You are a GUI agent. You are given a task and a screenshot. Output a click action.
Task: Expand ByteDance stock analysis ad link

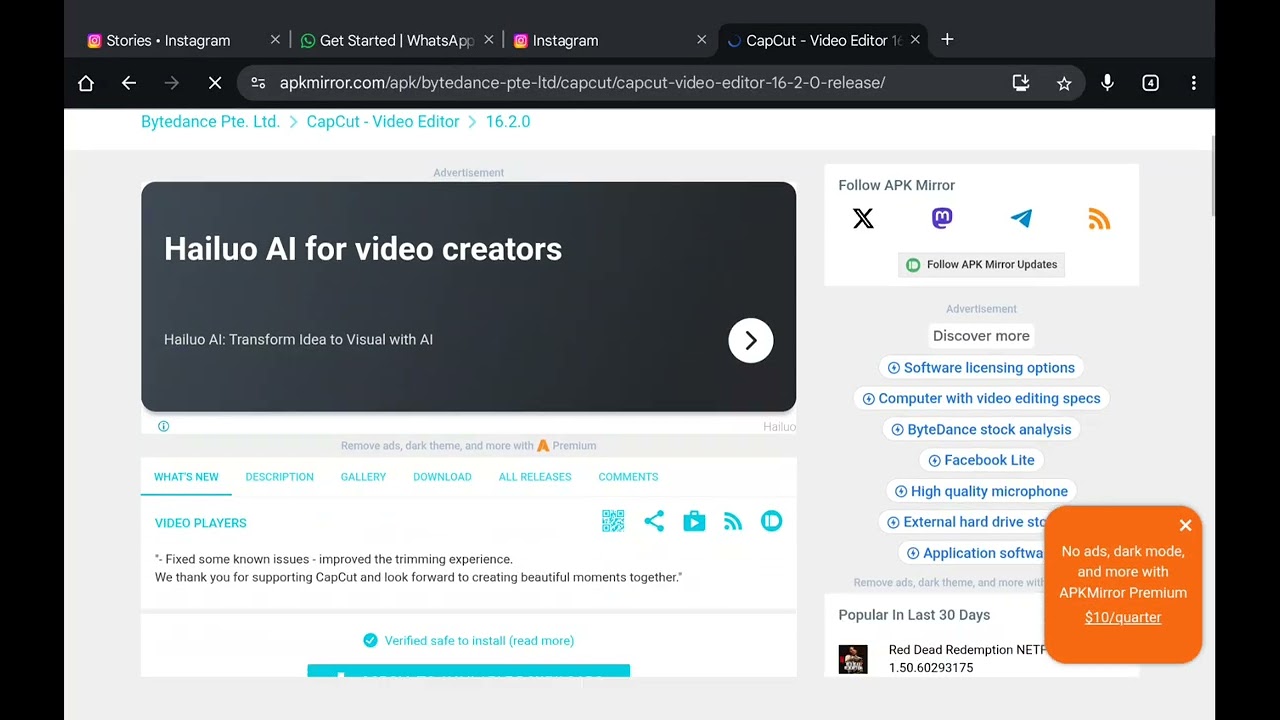click(x=981, y=429)
